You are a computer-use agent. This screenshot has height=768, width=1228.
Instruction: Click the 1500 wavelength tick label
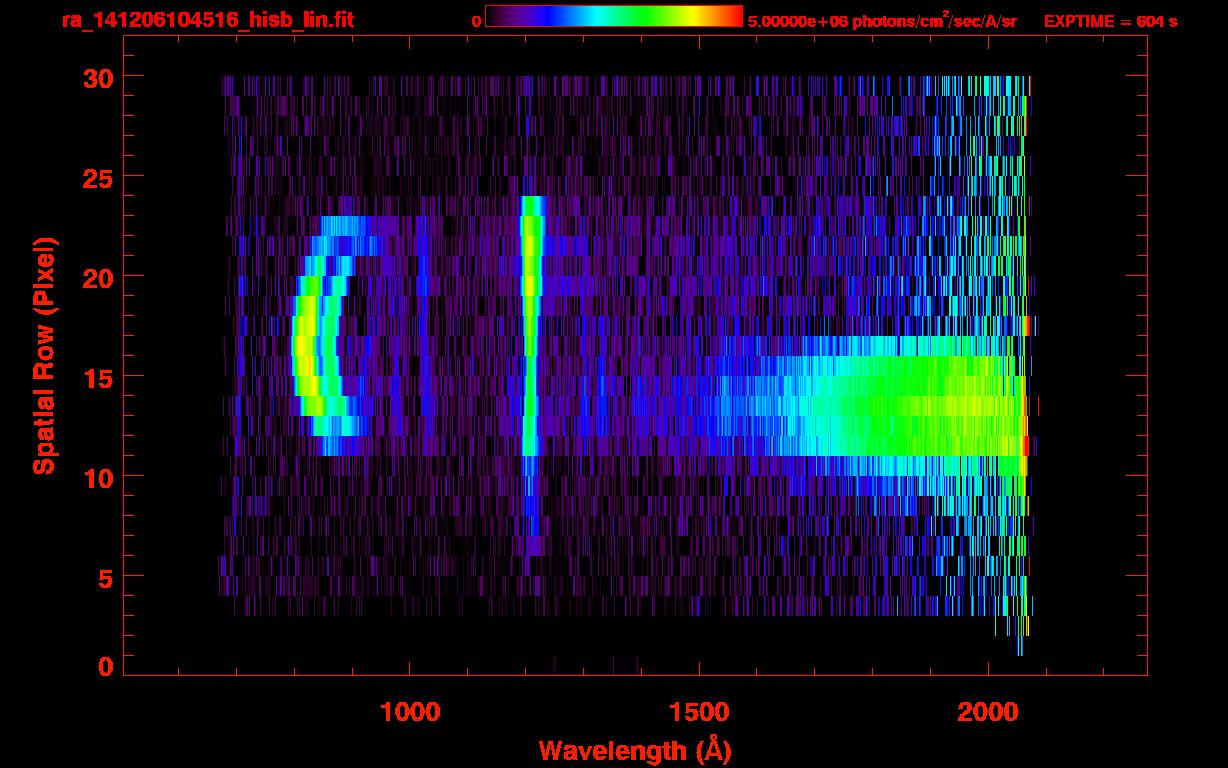pyautogui.click(x=699, y=711)
